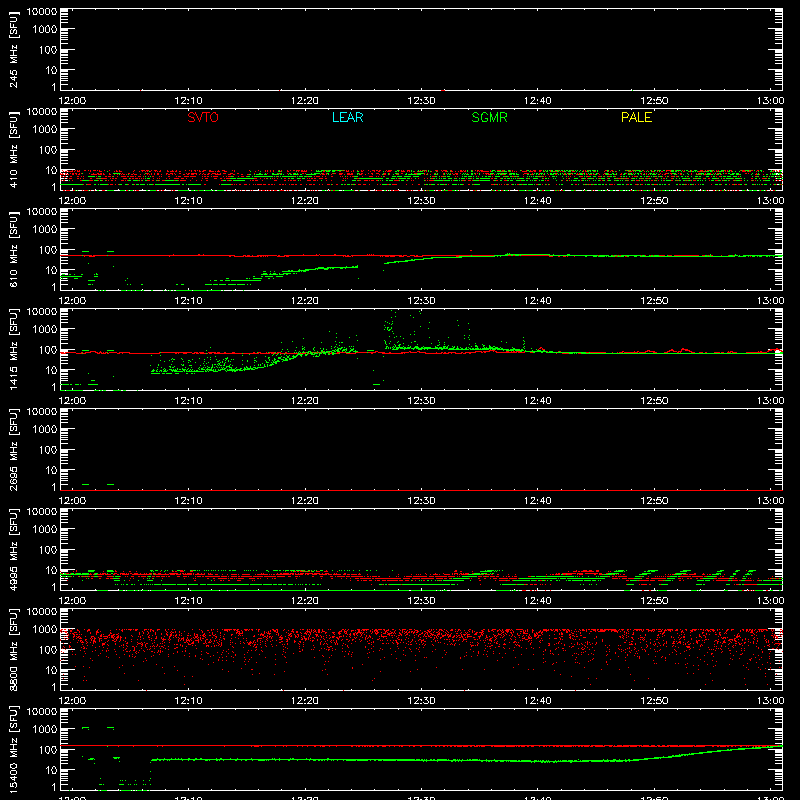
Task: Click the red SVTO trace in the 15400 MHz plot
Action: click(421, 746)
